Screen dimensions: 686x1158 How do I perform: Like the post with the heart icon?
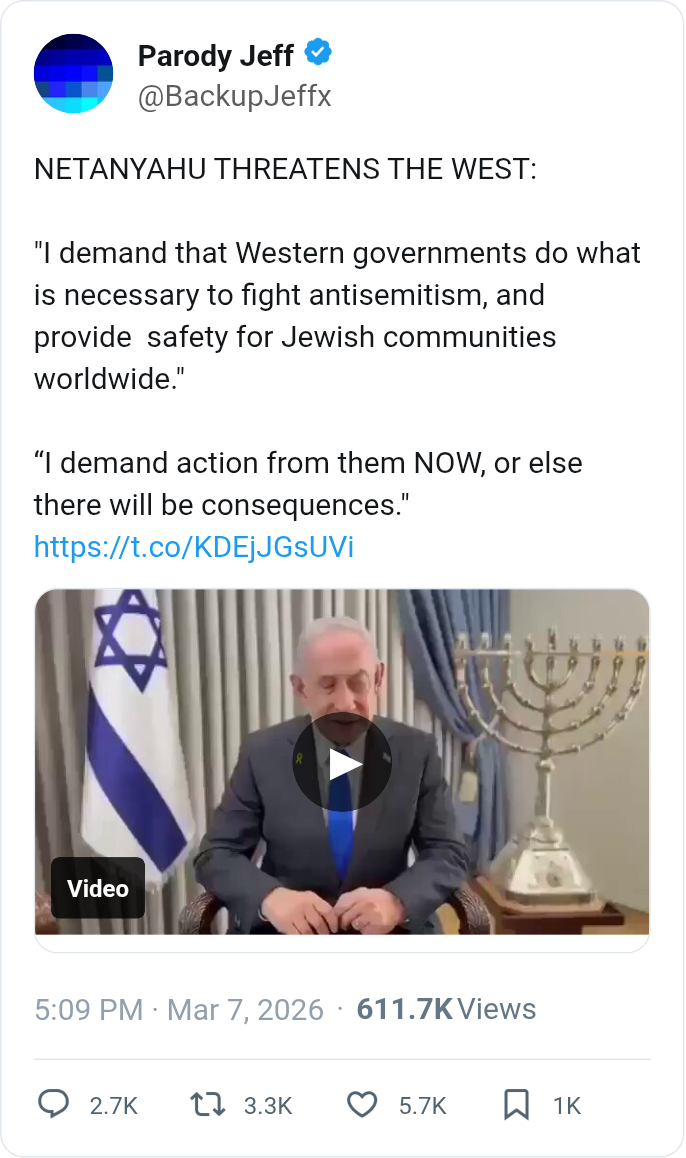362,1105
